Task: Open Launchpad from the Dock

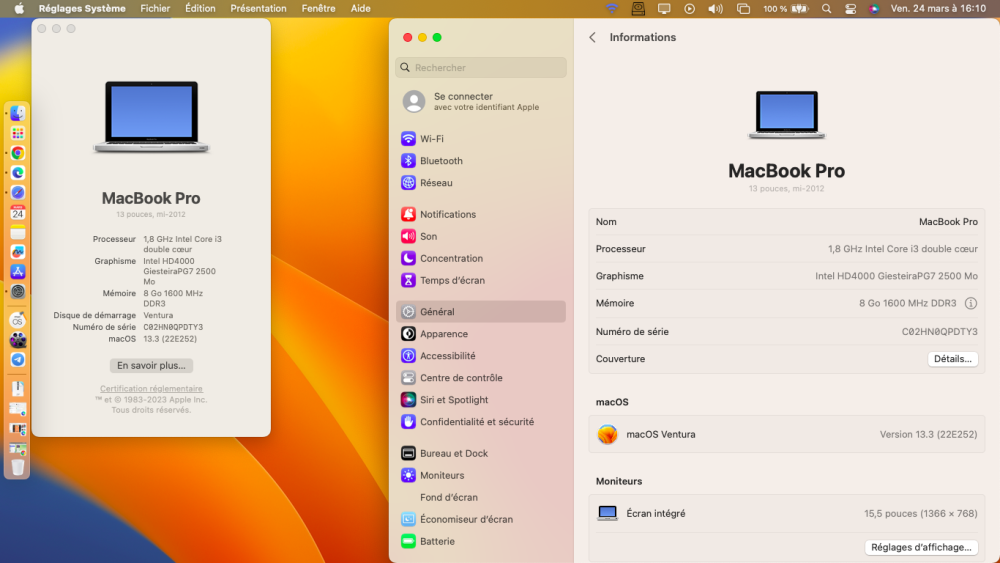Action: point(18,133)
